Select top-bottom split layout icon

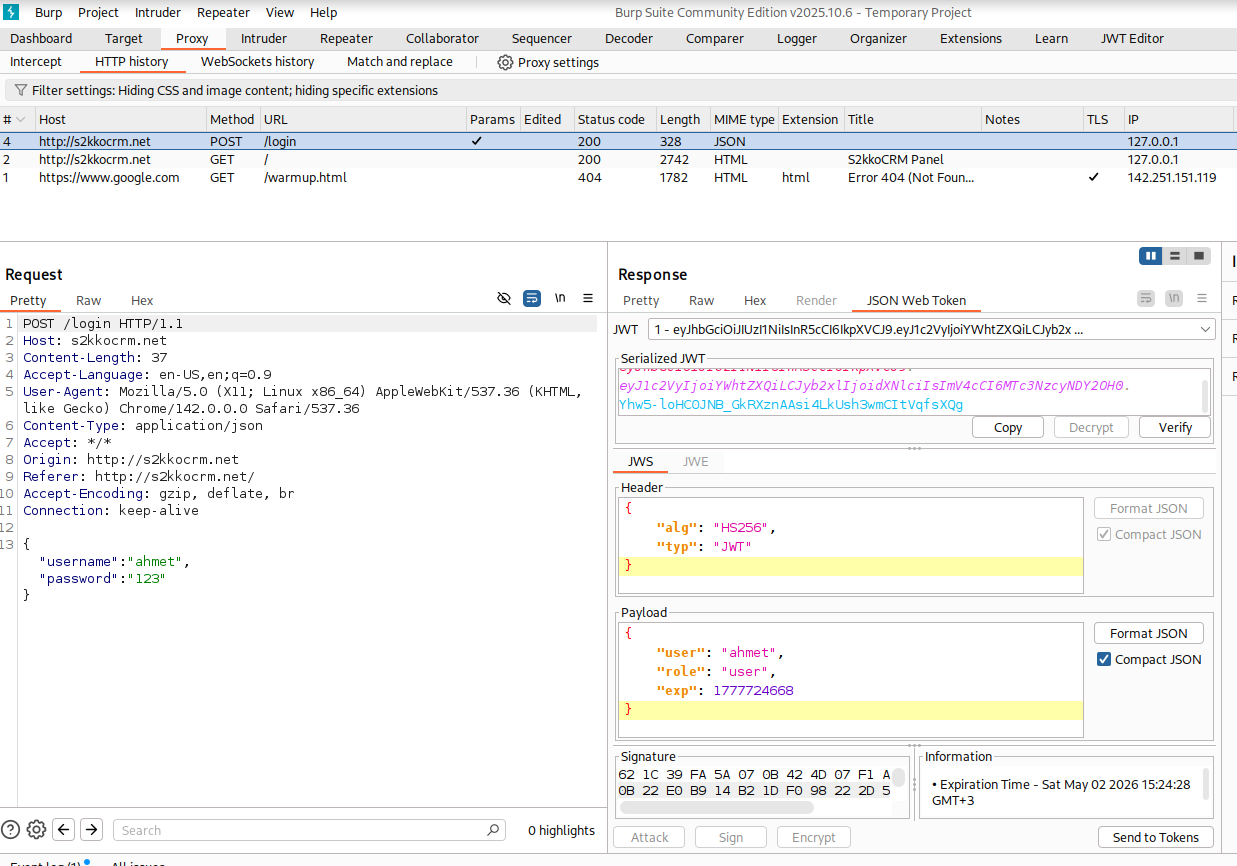[1175, 256]
